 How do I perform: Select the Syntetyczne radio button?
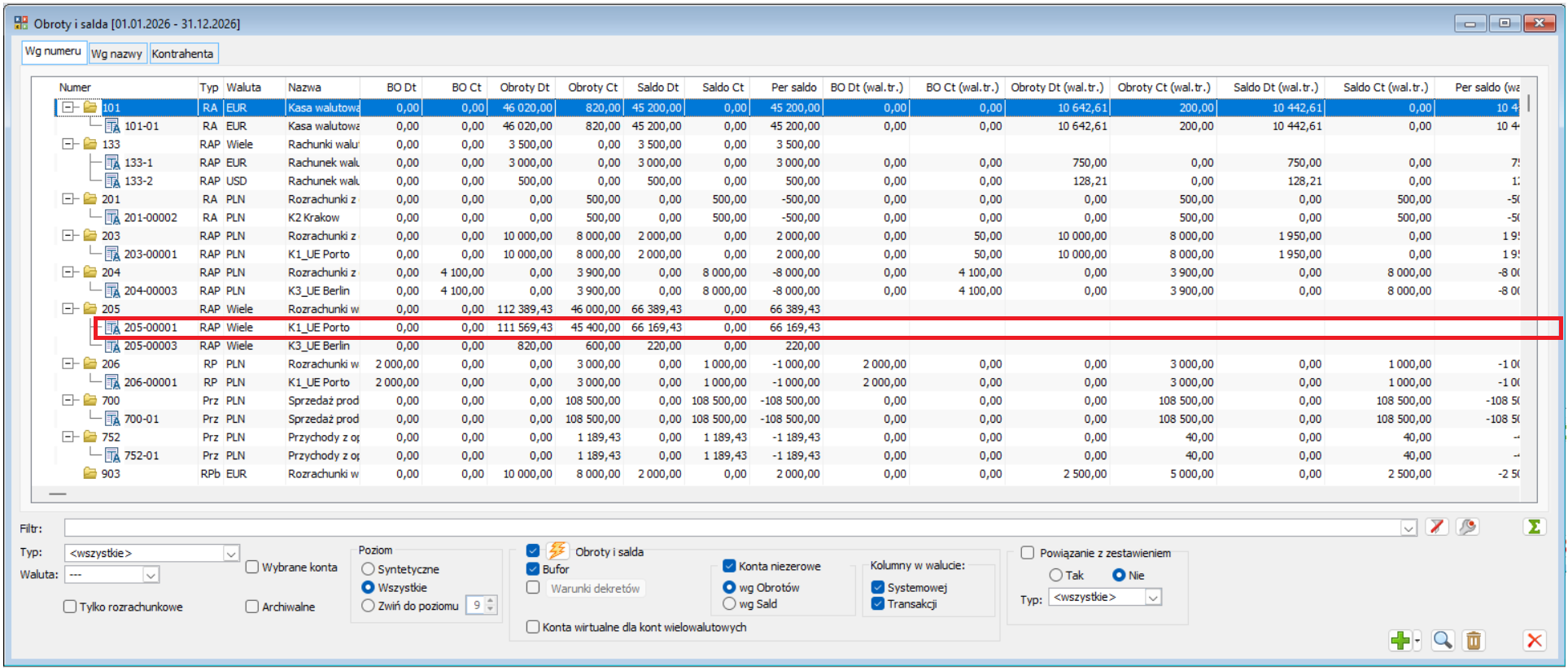[x=368, y=569]
